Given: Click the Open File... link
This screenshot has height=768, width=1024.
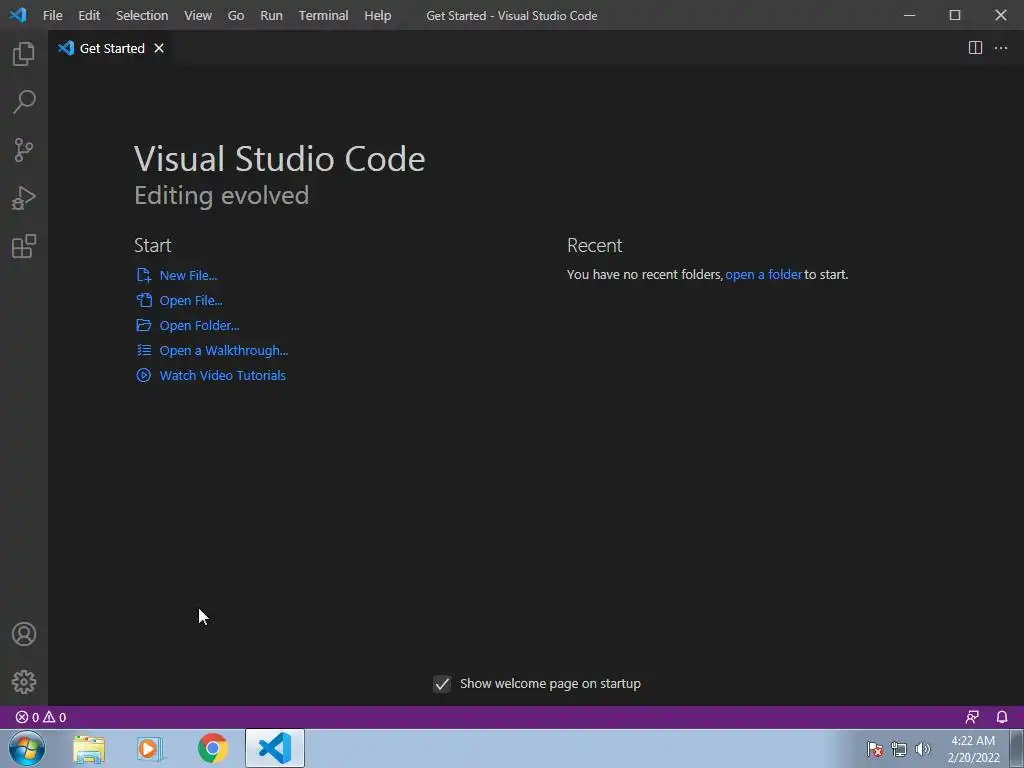Looking at the screenshot, I should [x=191, y=300].
